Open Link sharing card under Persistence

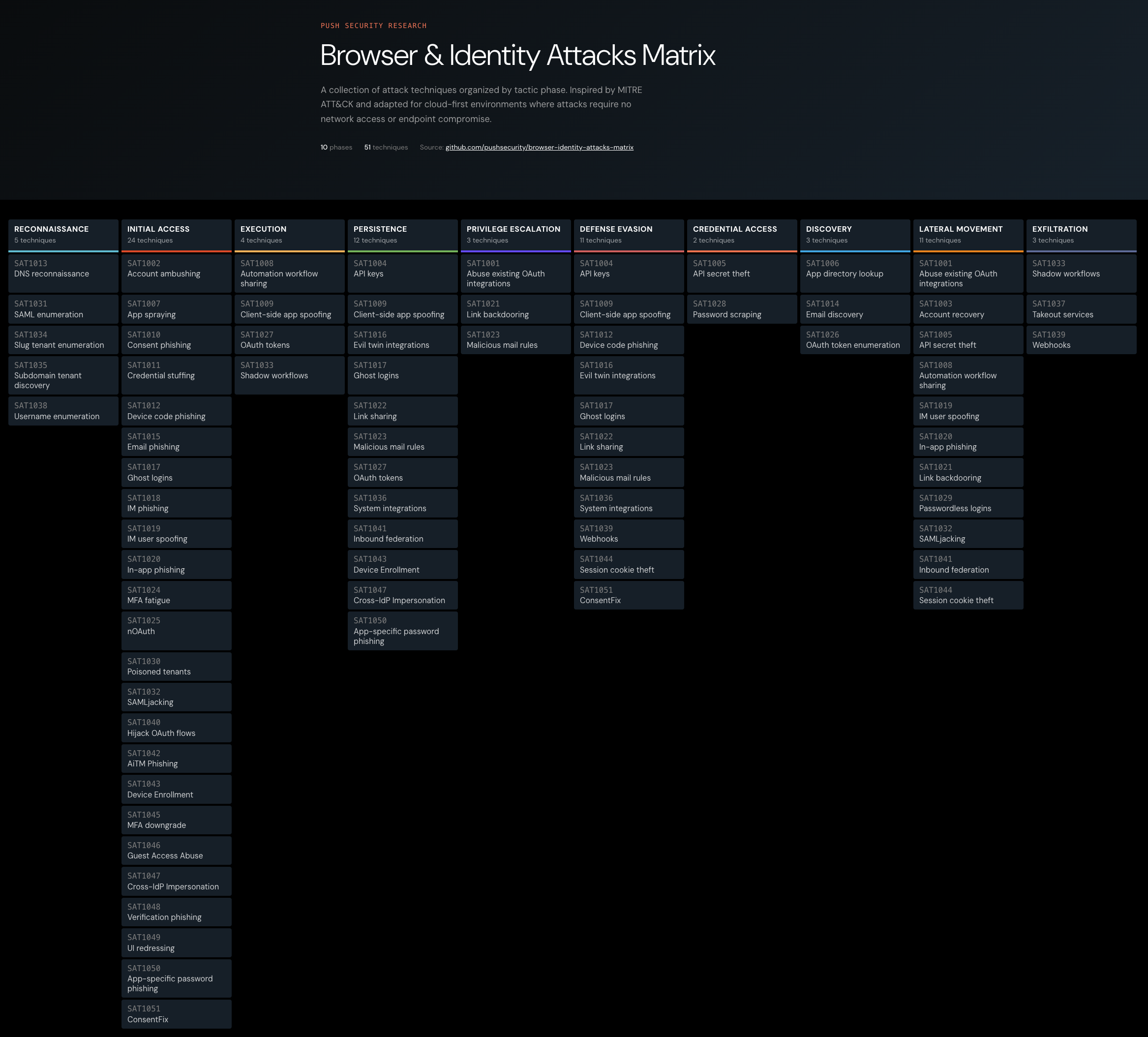point(403,411)
